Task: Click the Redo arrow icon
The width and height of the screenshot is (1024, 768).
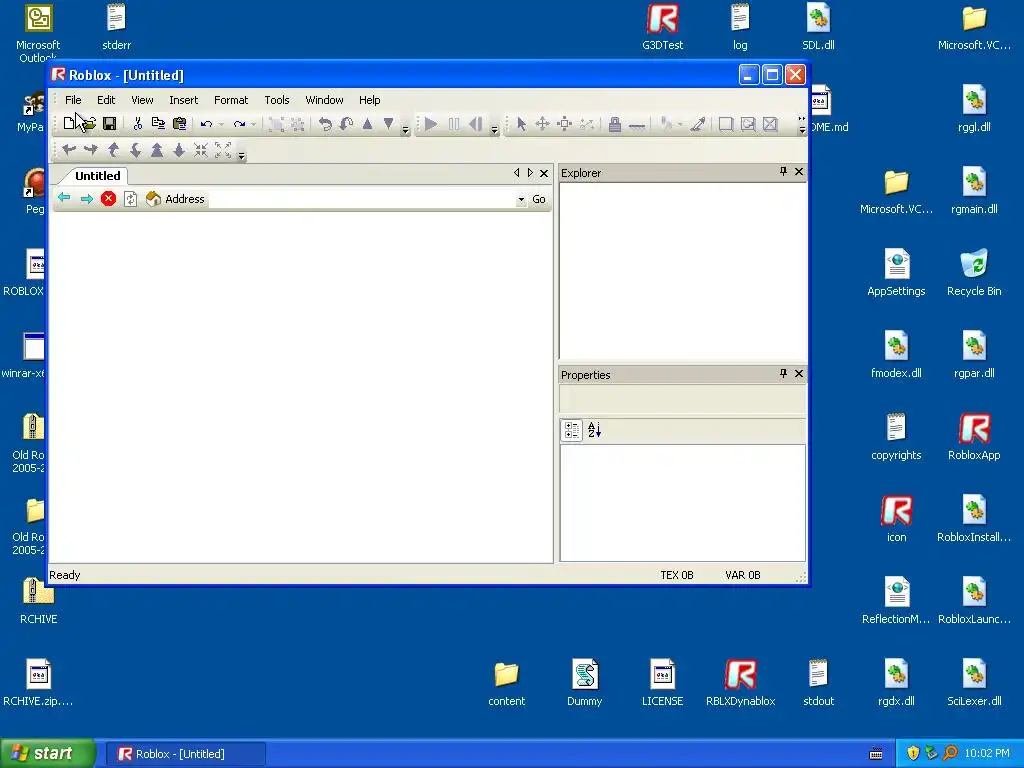Action: click(x=239, y=124)
